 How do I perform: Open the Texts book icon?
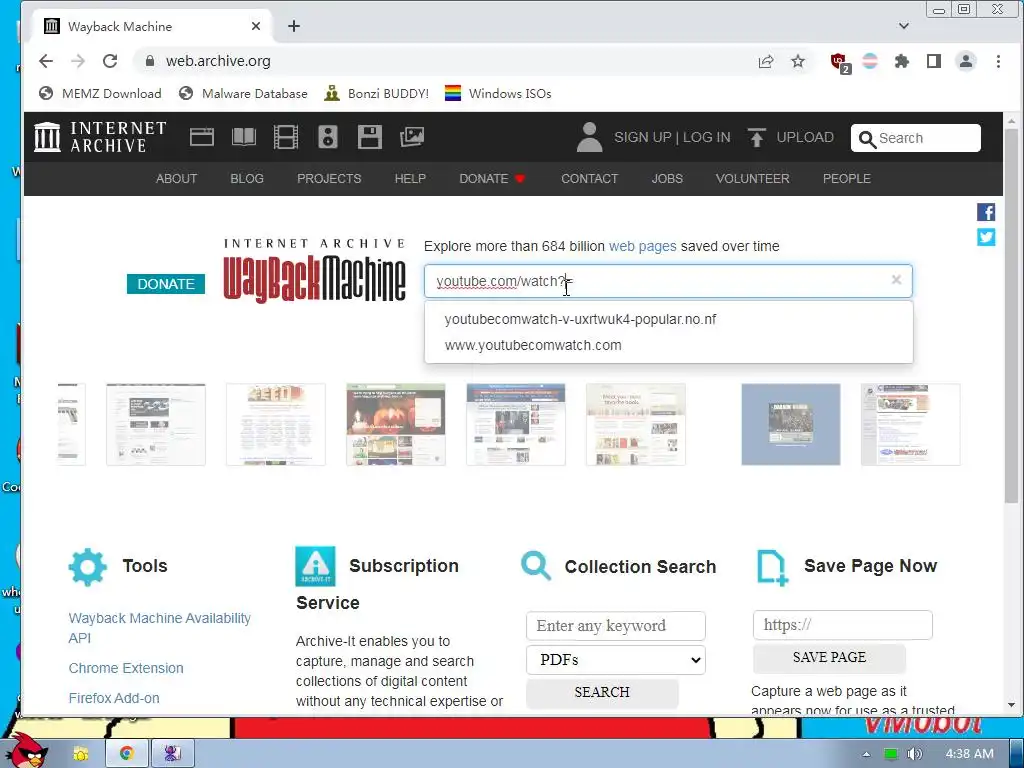(x=244, y=137)
